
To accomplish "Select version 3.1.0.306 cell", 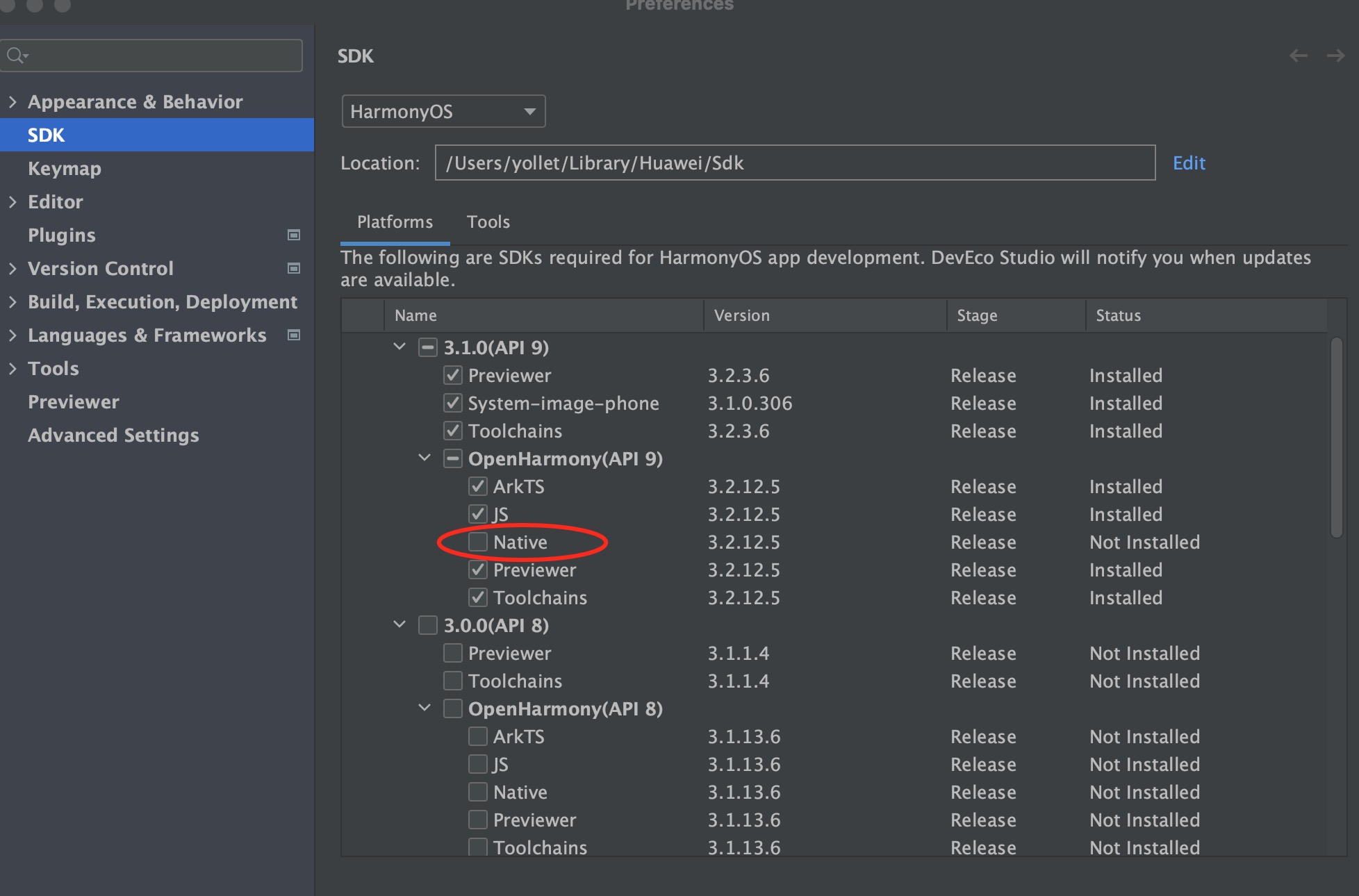I will pos(750,404).
